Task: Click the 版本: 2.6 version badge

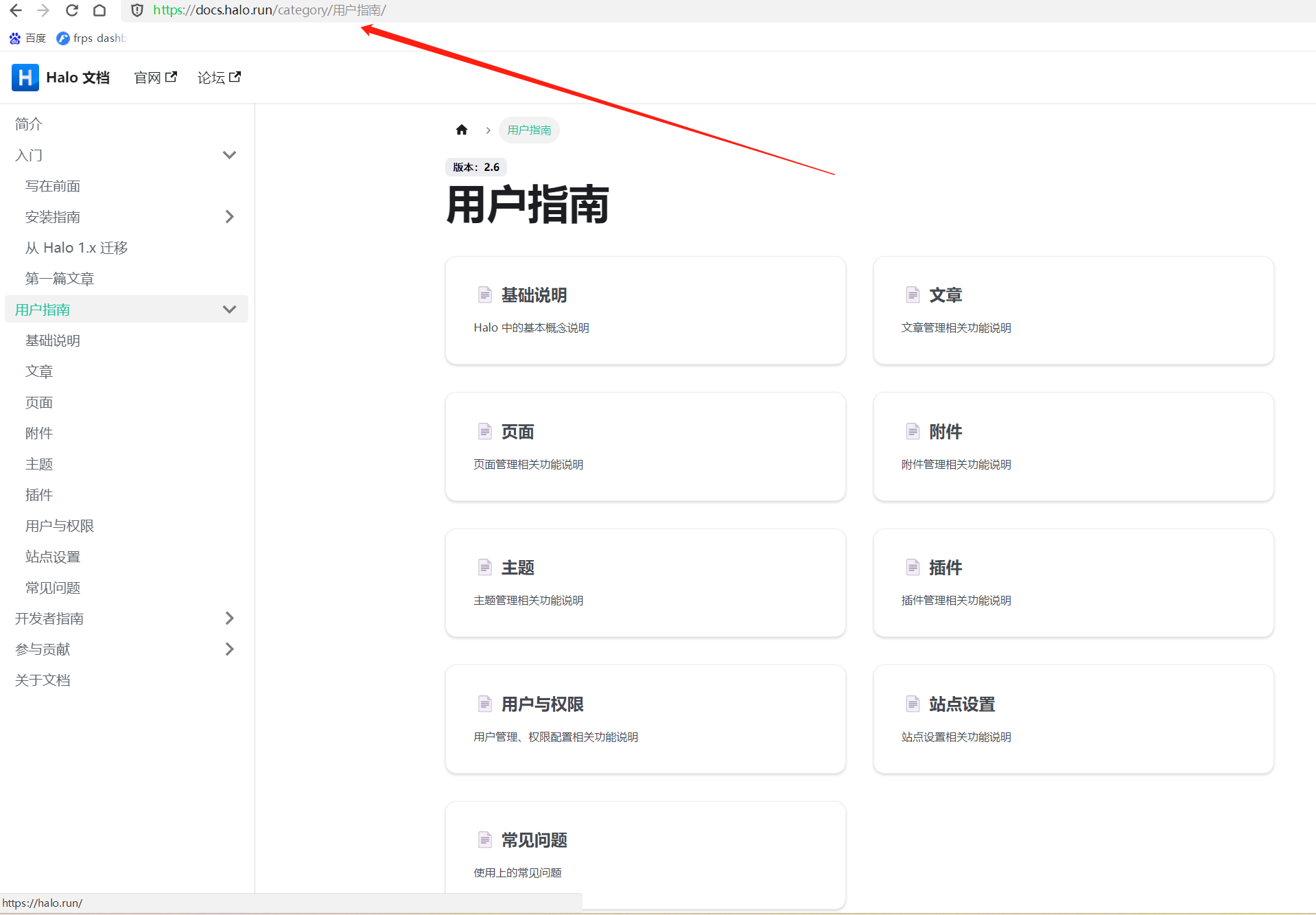Action: [x=476, y=167]
